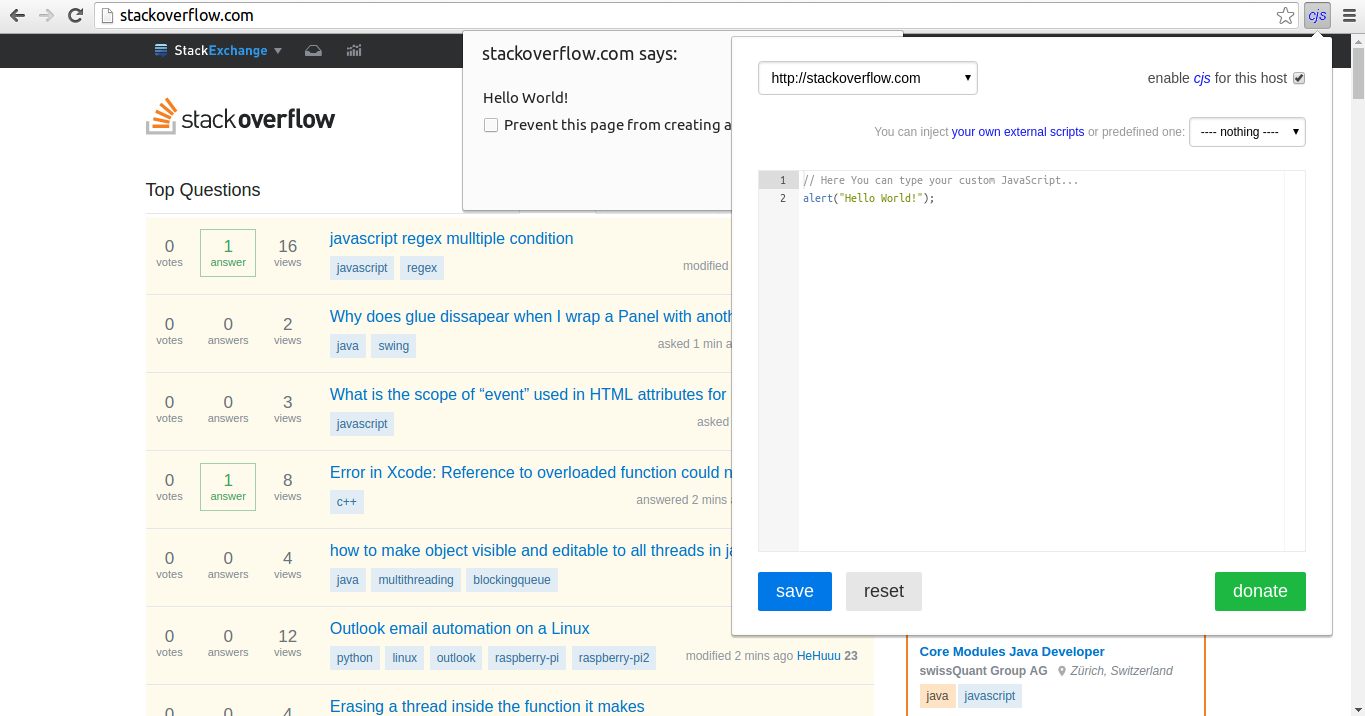
Task: Click the 'swing' tag
Action: tap(393, 346)
